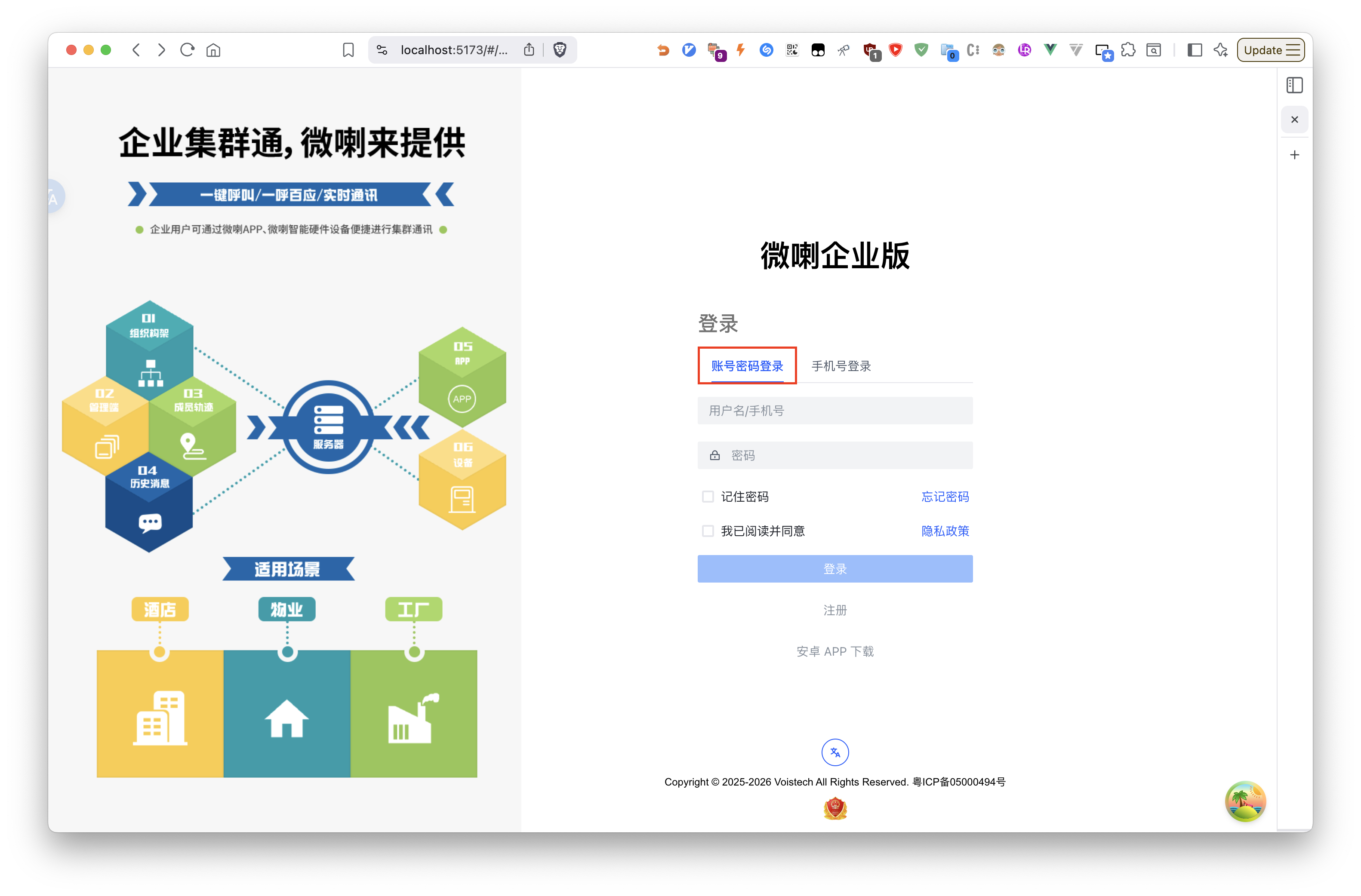This screenshot has width=1361, height=896.
Task: Open the uBlock Origin shield extension
Action: pos(870,51)
